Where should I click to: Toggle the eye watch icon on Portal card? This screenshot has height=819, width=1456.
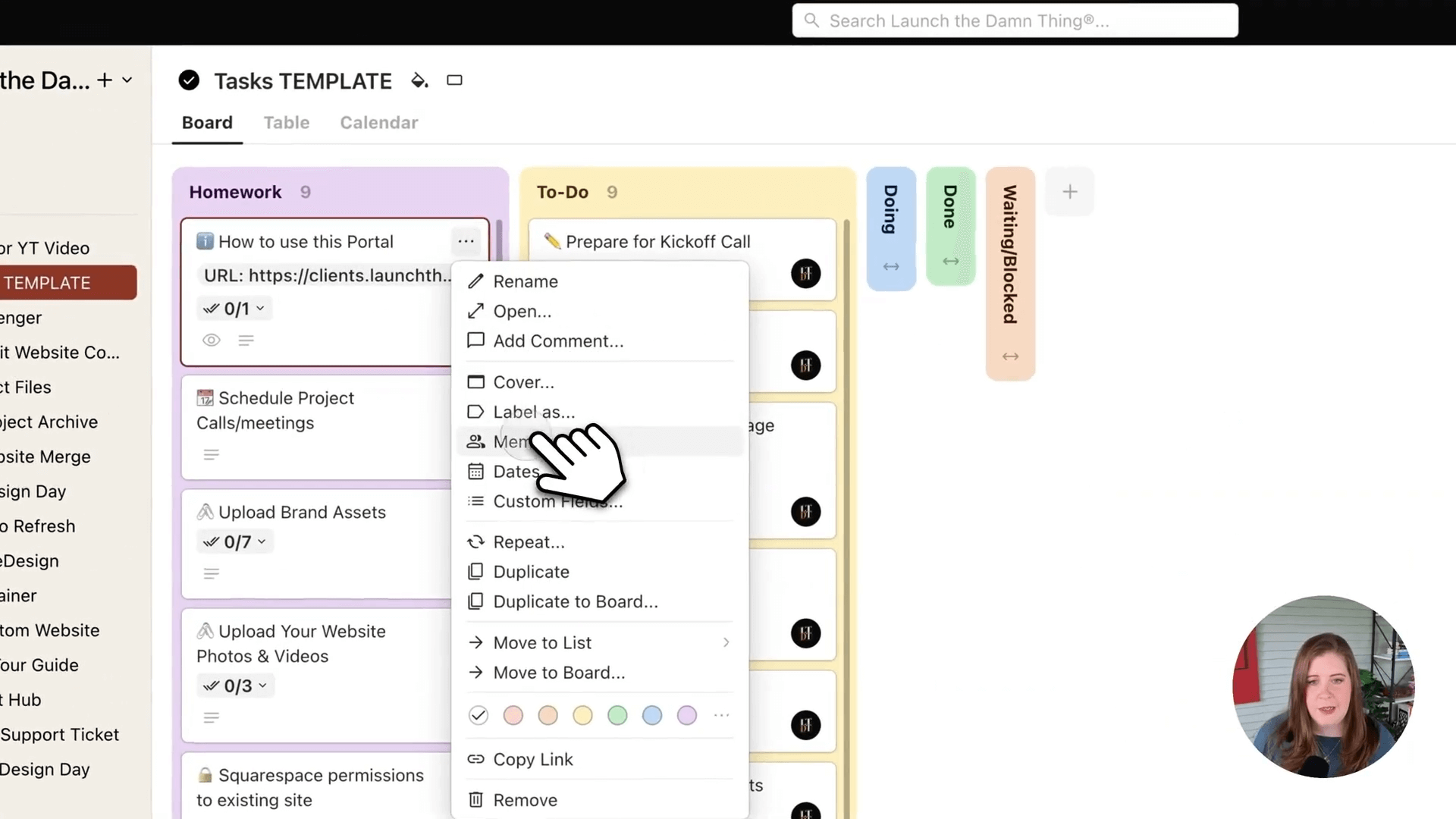tap(212, 340)
